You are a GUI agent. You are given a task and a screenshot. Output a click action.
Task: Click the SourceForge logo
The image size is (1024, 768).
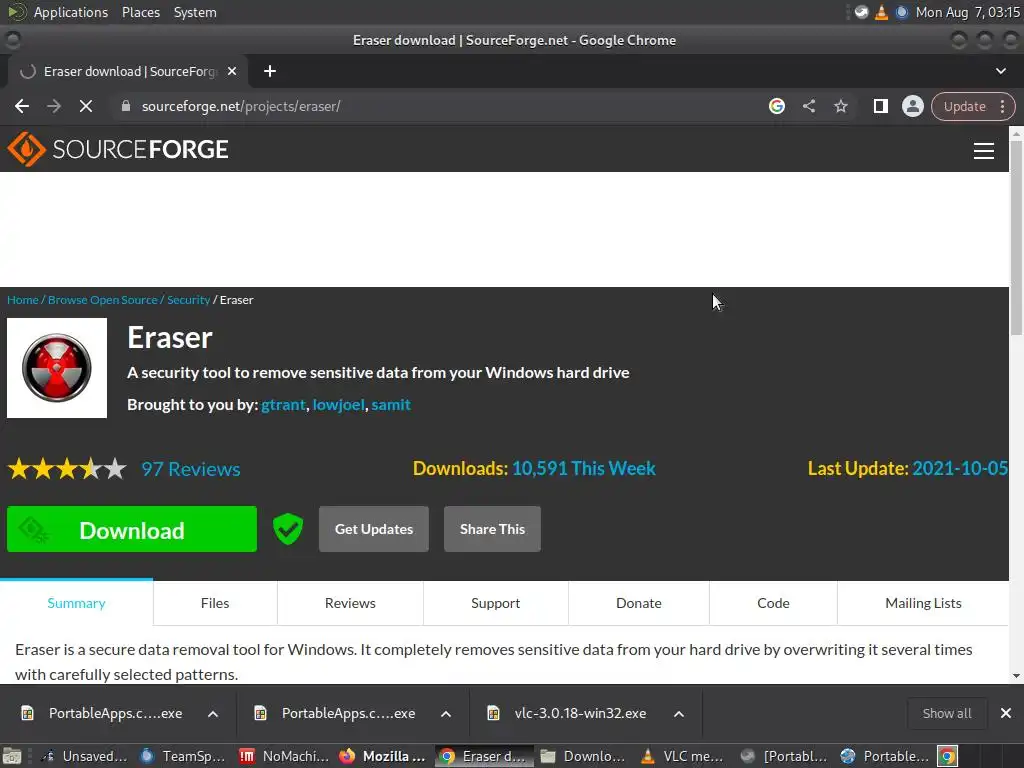tap(118, 150)
